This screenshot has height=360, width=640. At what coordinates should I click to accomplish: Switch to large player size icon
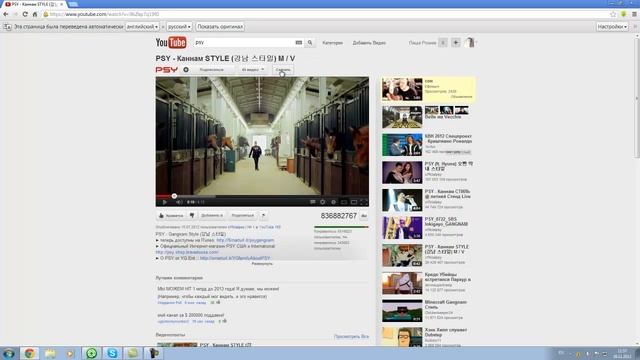(354, 202)
